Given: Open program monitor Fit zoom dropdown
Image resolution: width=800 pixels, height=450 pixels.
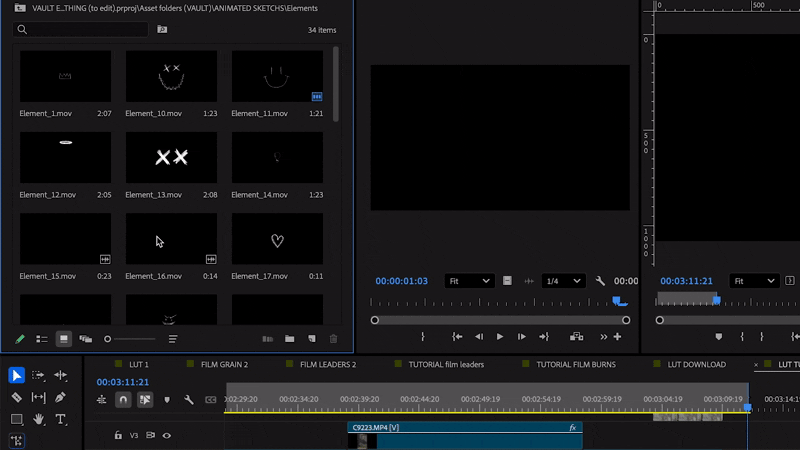Looking at the screenshot, I should 754,281.
